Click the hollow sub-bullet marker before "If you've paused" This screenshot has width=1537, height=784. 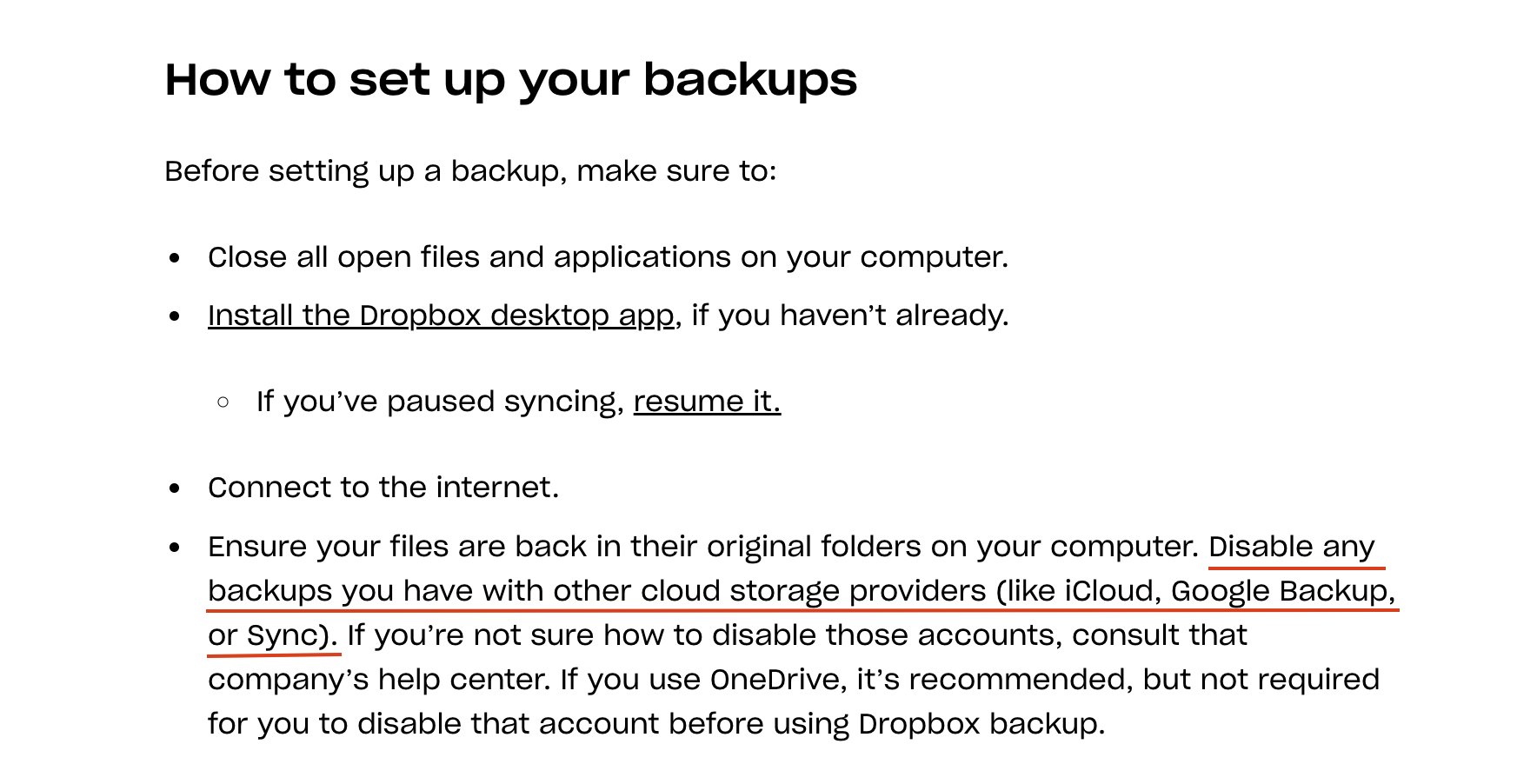(x=223, y=402)
